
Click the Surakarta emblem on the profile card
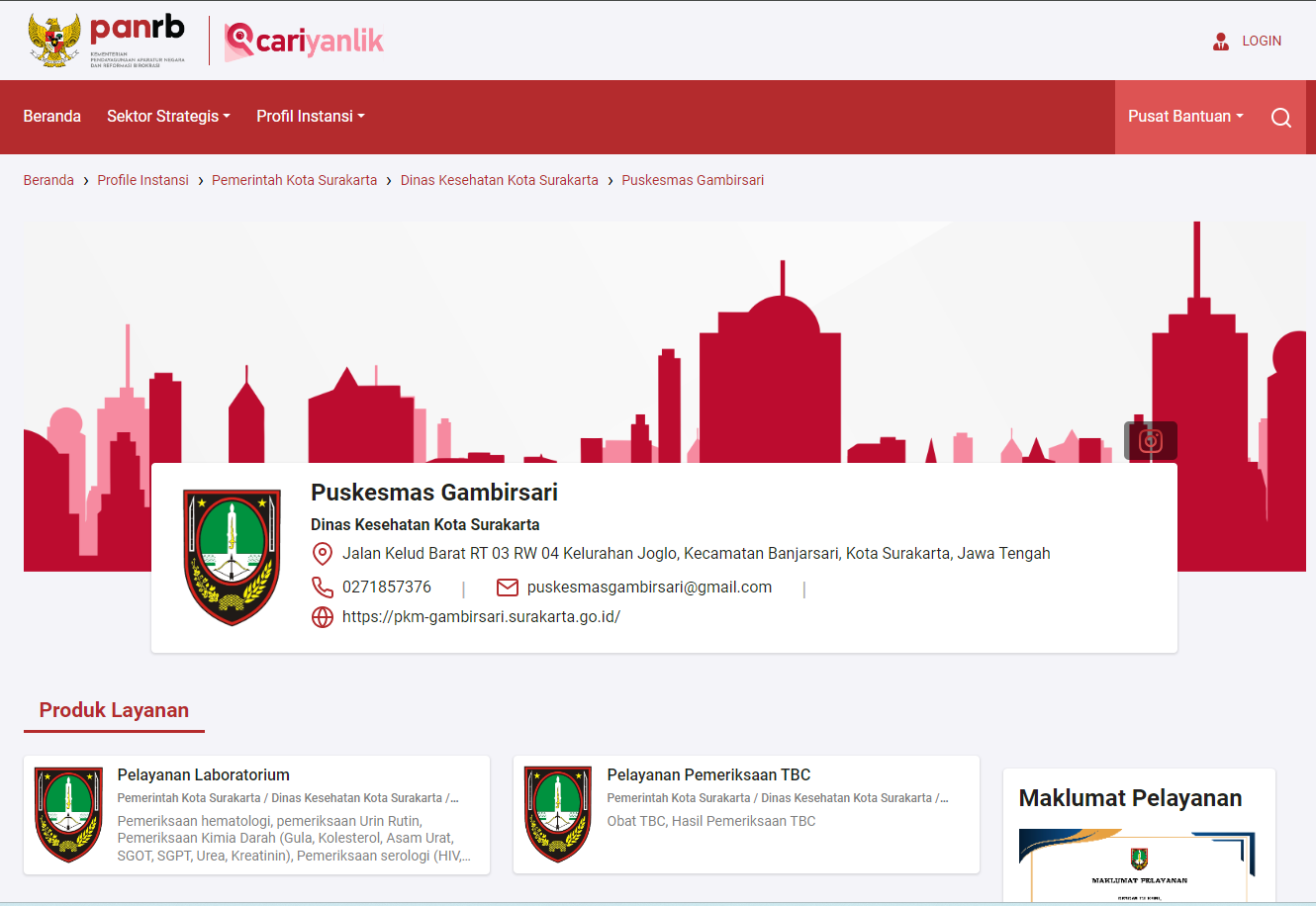[233, 557]
